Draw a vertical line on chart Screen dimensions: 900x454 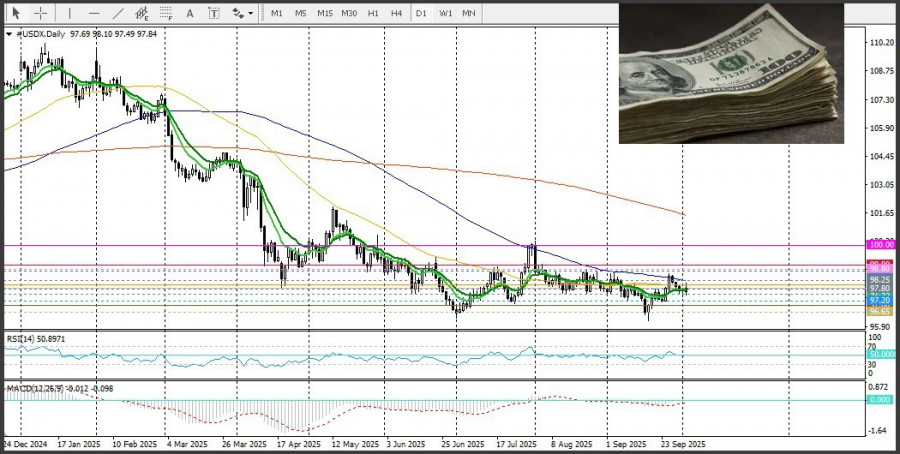(69, 13)
